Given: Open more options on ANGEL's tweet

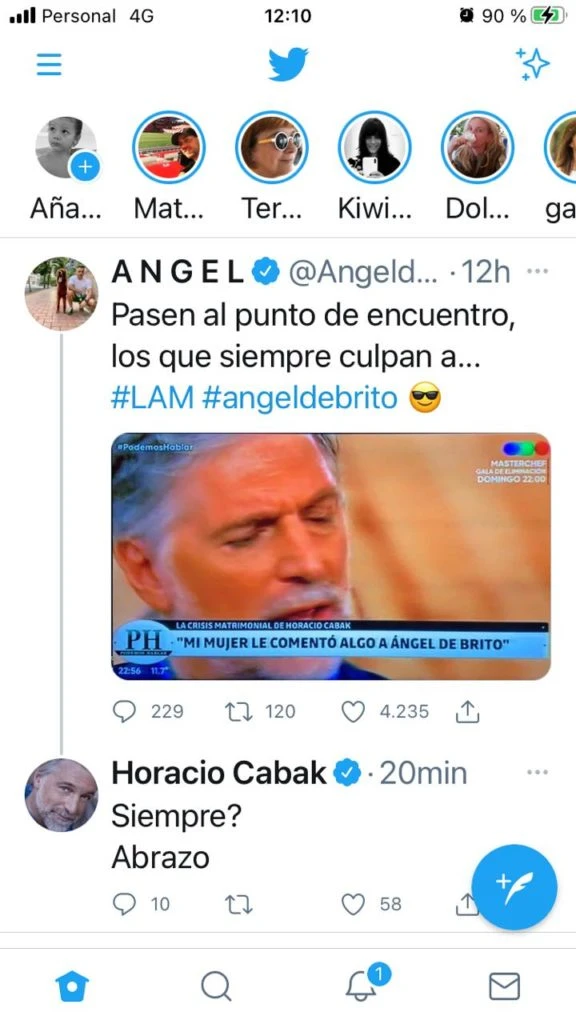Looking at the screenshot, I should tap(537, 271).
